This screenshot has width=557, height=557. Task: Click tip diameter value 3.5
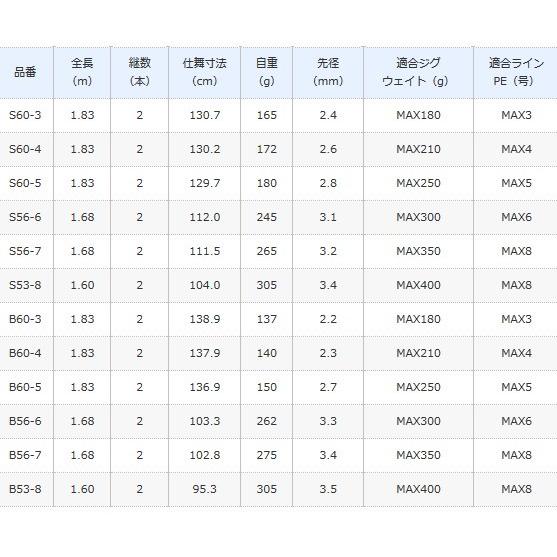pyautogui.click(x=328, y=489)
